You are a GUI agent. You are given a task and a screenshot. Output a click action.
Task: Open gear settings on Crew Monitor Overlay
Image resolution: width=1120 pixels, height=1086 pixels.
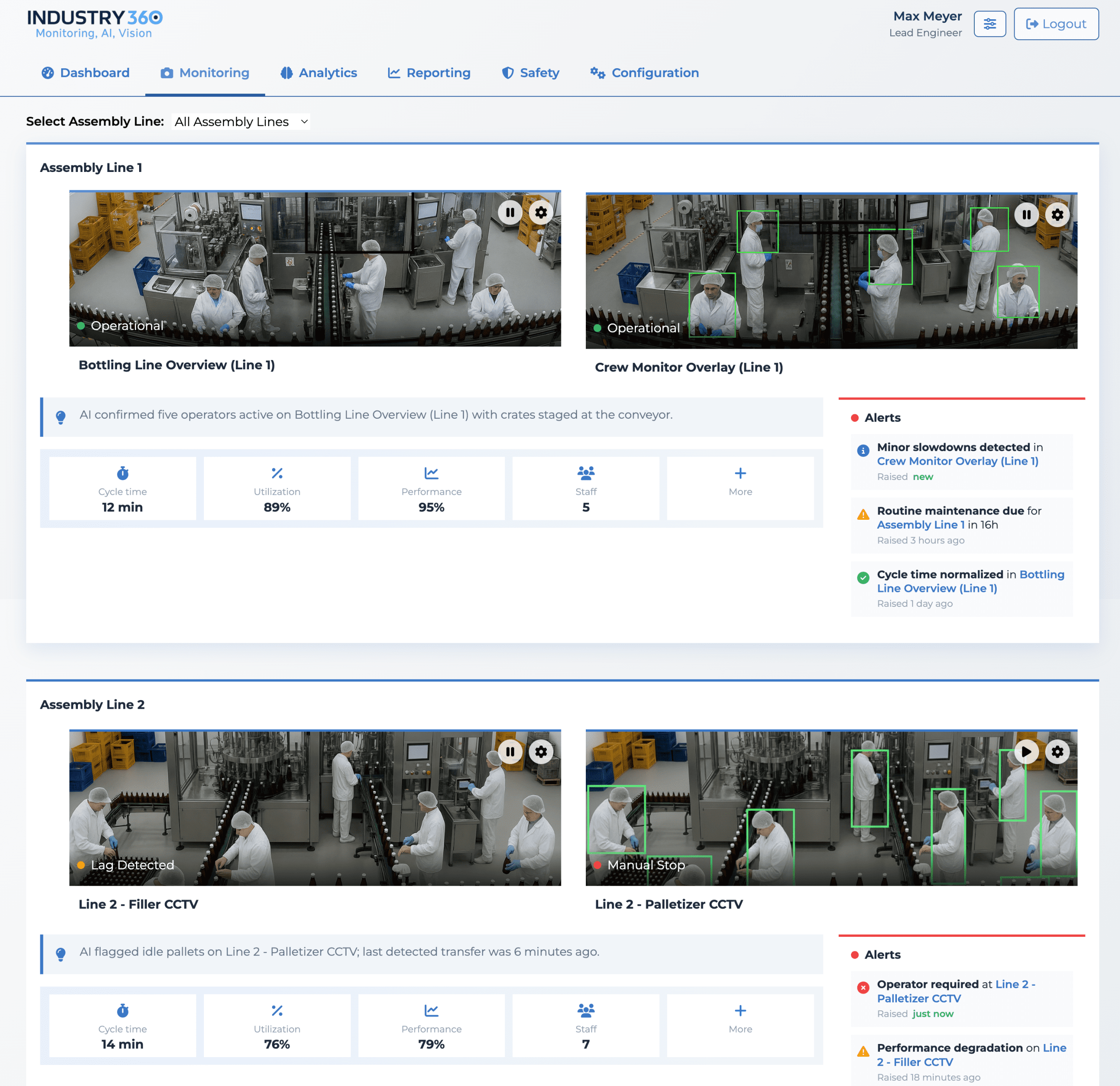[x=1057, y=215]
